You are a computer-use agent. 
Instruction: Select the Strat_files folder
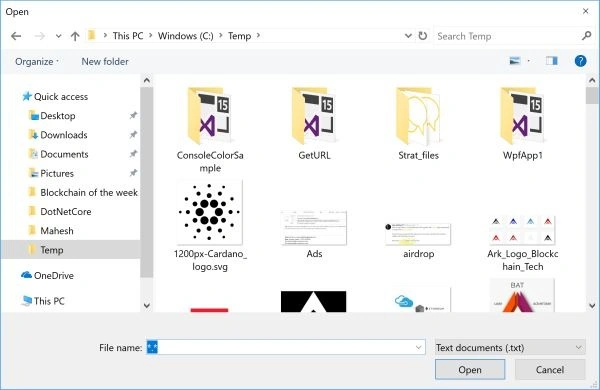(418, 124)
